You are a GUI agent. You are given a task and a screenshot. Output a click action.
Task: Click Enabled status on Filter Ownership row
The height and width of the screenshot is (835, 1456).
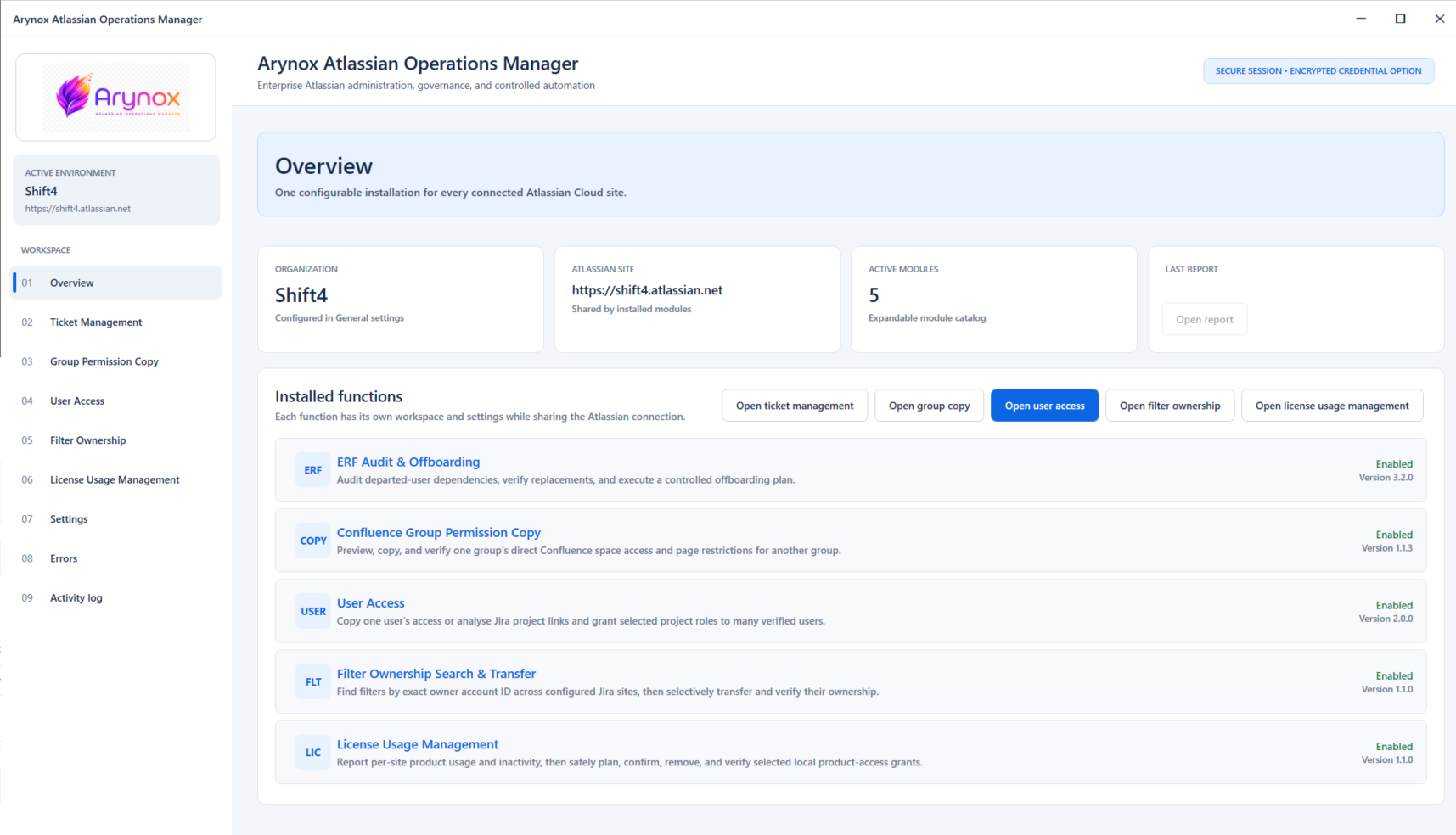(1394, 676)
